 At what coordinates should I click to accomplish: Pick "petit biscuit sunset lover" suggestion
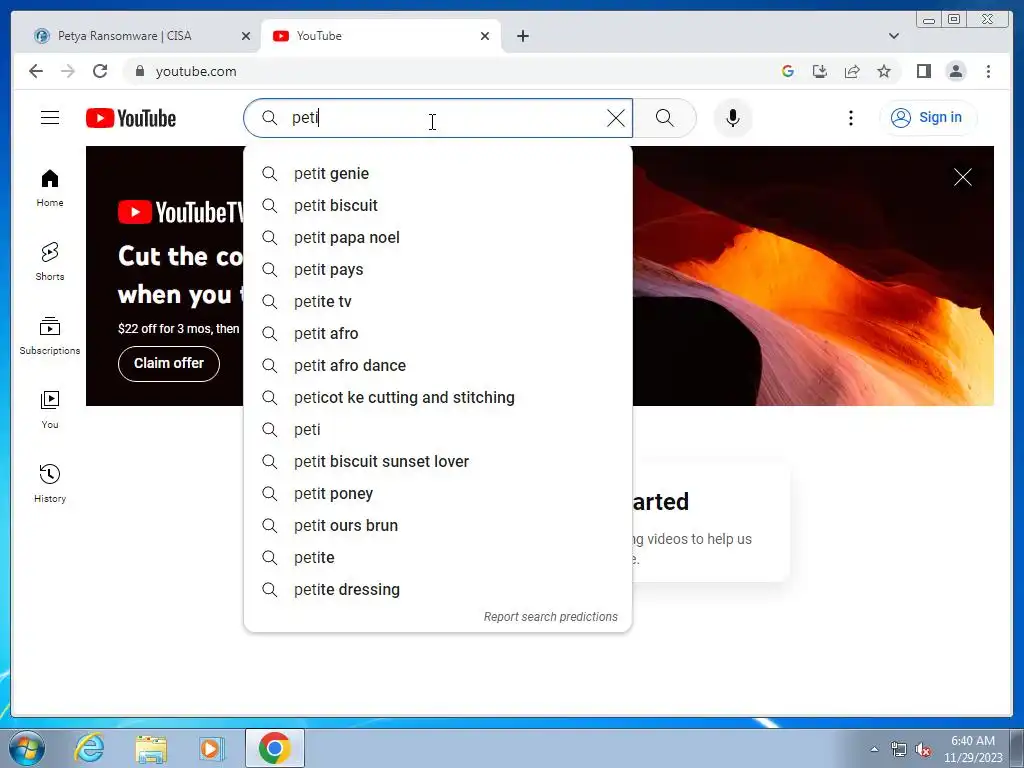click(438, 462)
